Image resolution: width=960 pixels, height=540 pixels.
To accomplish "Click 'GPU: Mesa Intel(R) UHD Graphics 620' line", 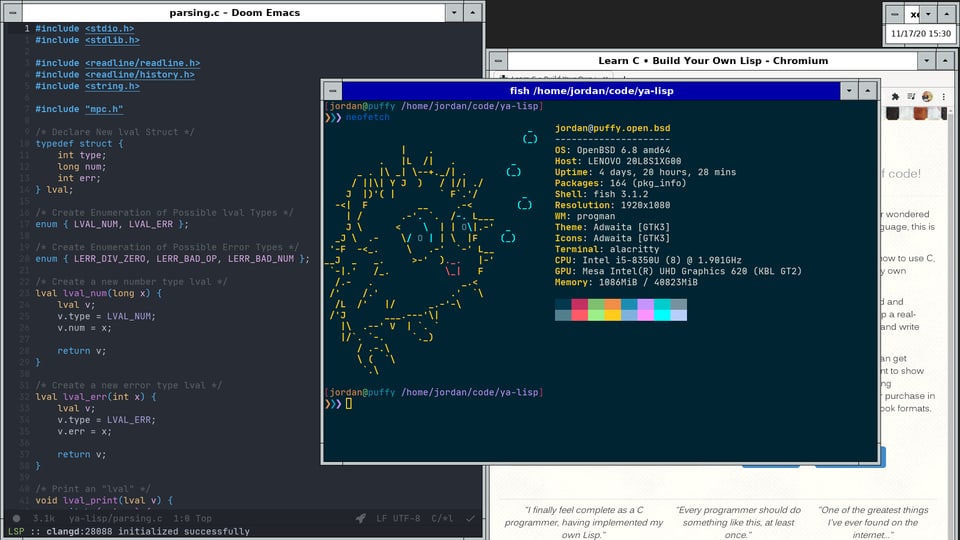I will (678, 271).
